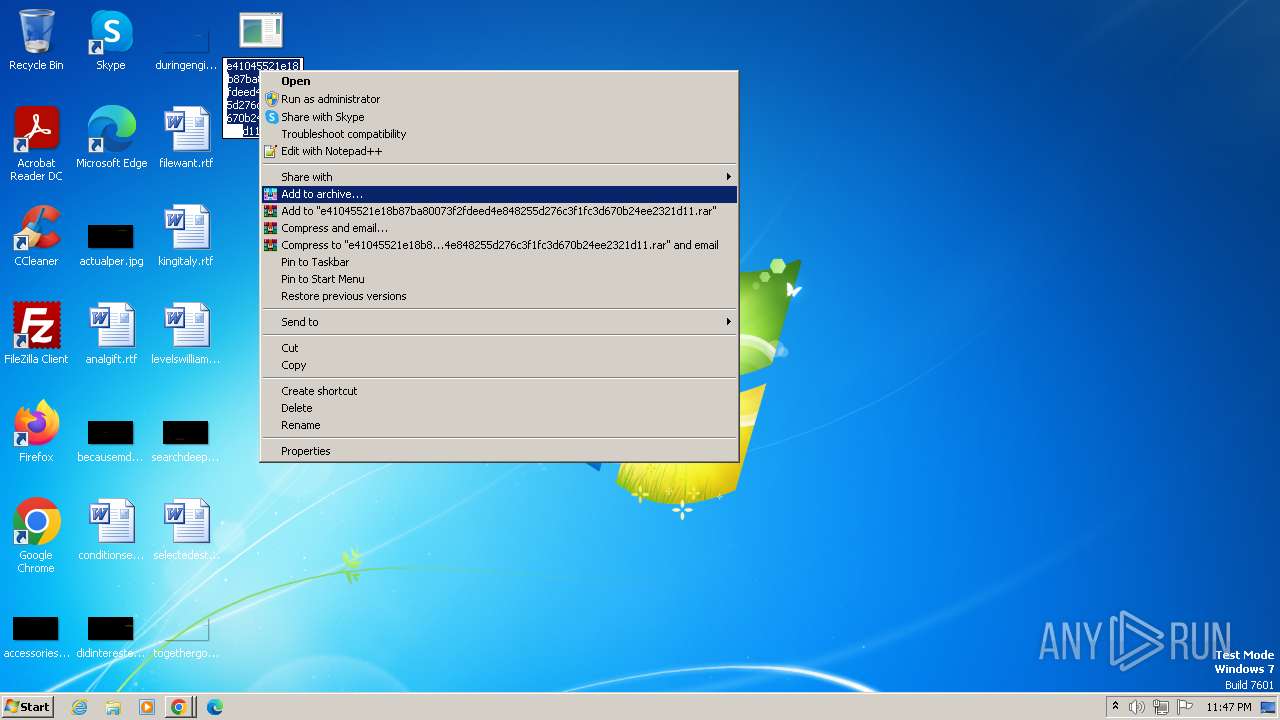This screenshot has height=720, width=1280.
Task: Expand the Send to submenu
Action: (x=499, y=322)
